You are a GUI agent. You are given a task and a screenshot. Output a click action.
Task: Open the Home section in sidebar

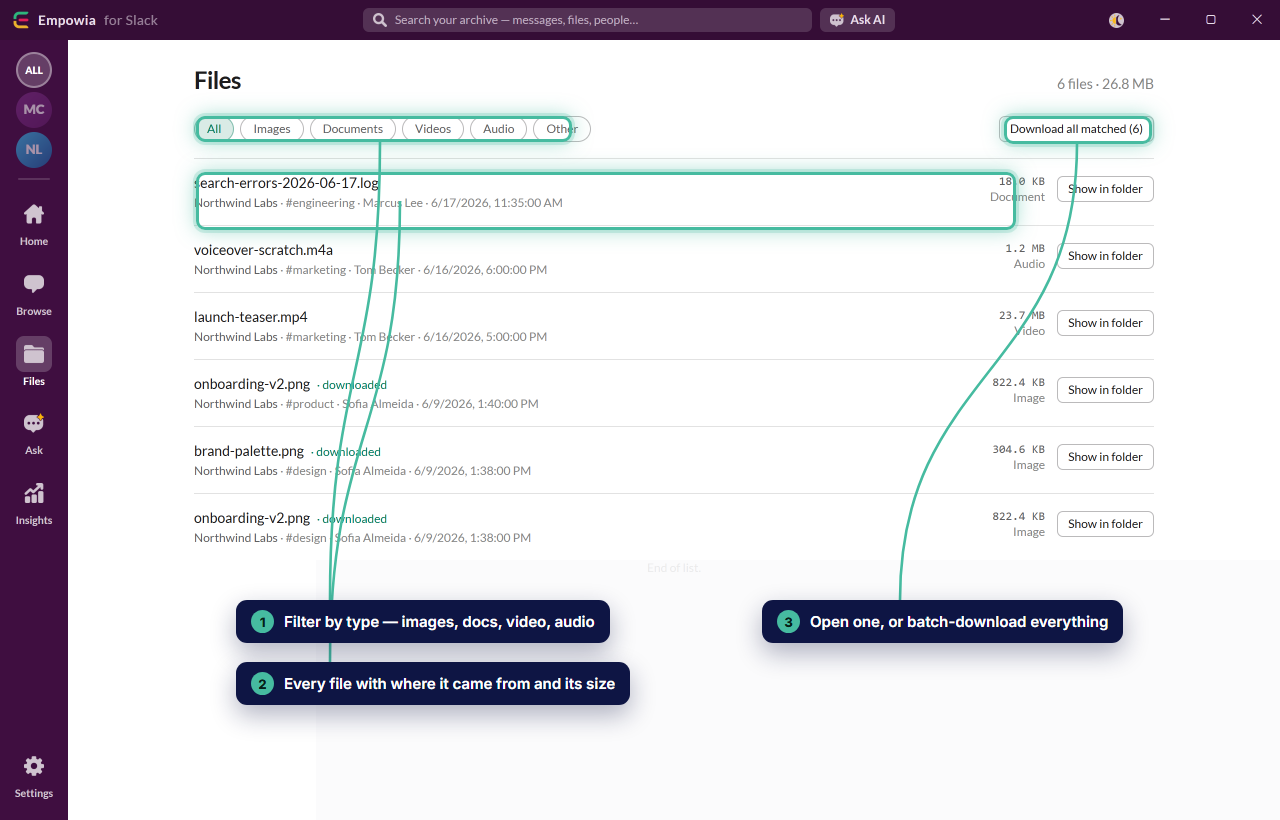tap(34, 225)
